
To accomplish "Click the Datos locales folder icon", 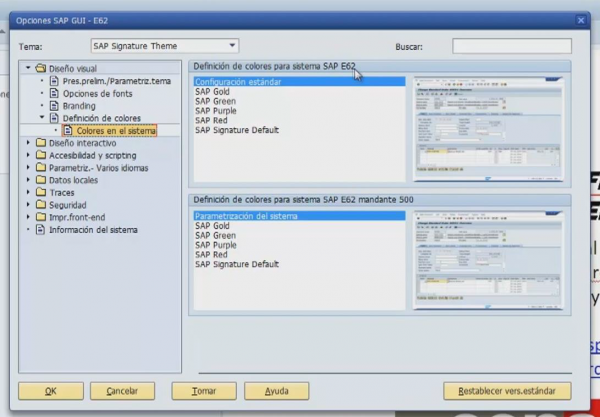I will point(41,180).
